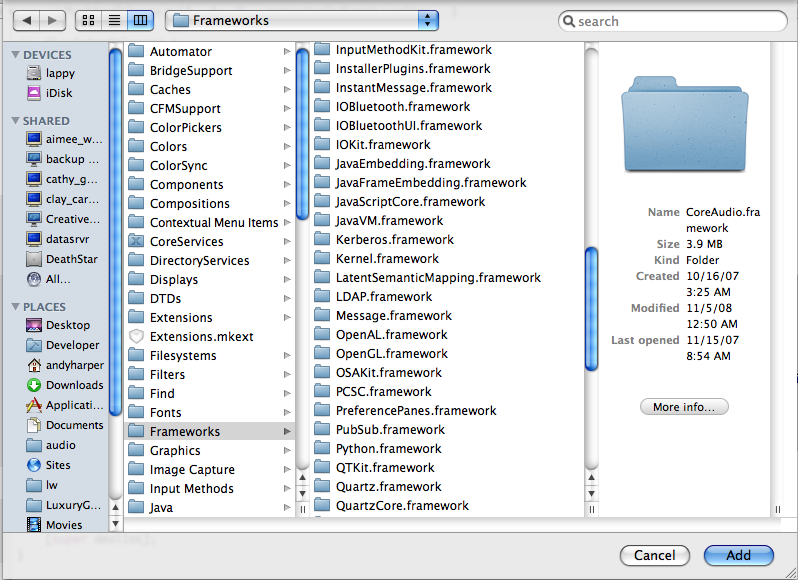798x580 pixels.
Task: Select Fonts folder in column
Action: [x=210, y=412]
